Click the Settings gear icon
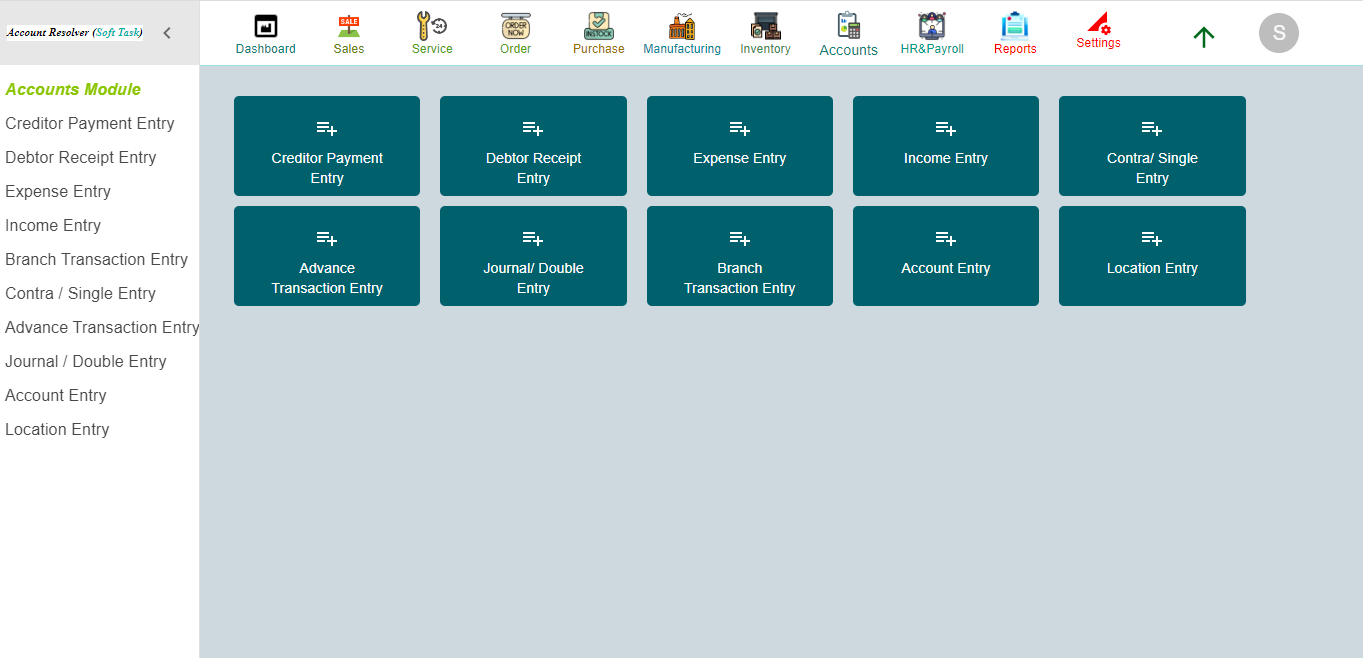Image resolution: width=1363 pixels, height=658 pixels. [x=1097, y=32]
